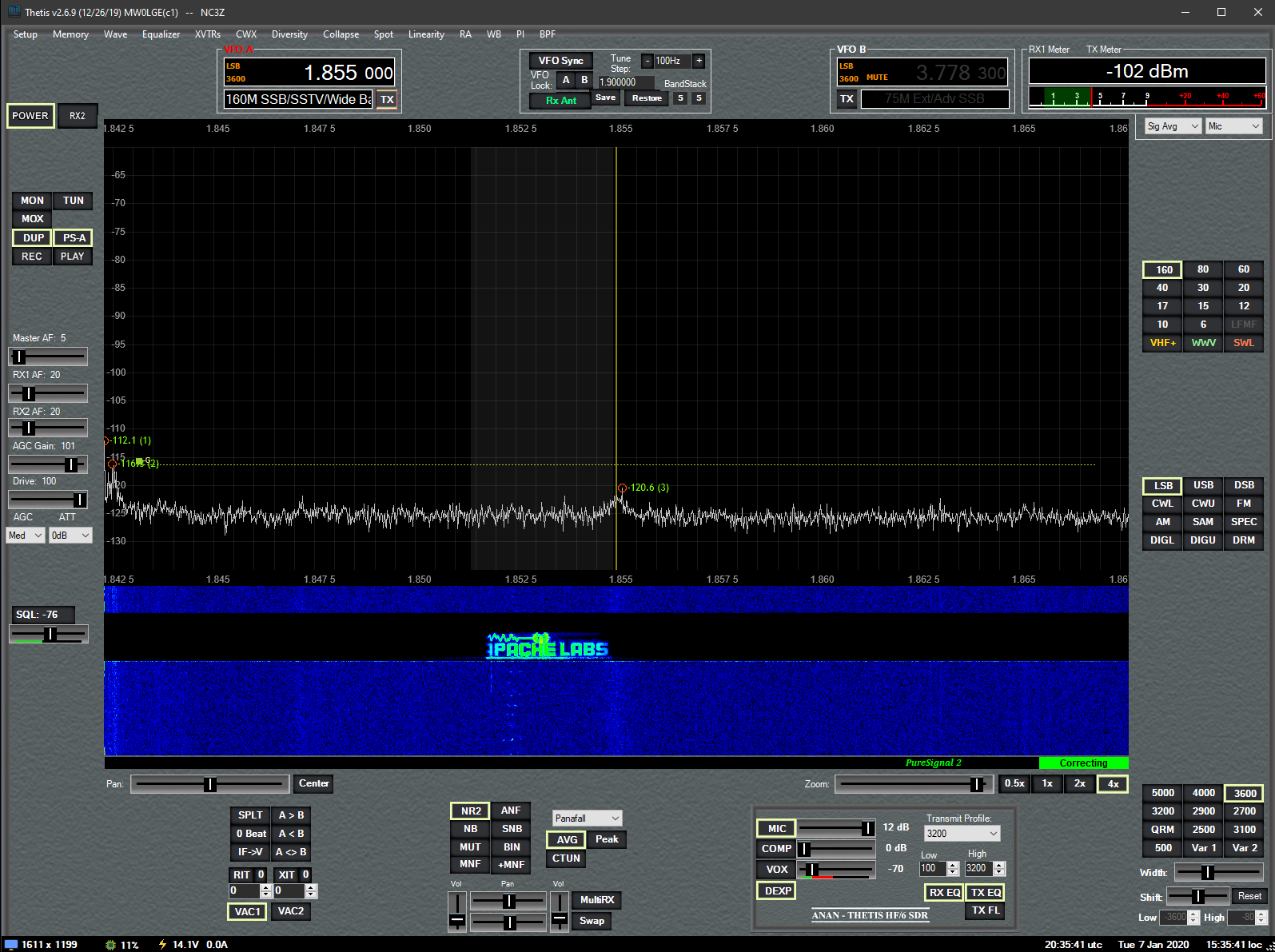Open the Setup menu
Viewport: 1275px width, 952px height.
[x=26, y=34]
